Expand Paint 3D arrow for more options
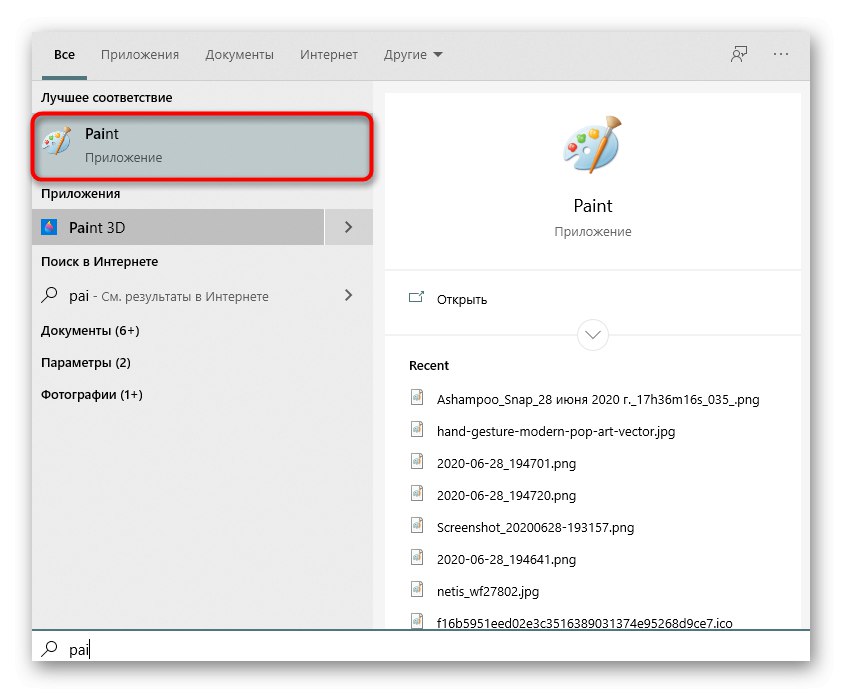Screen dimensions: 842x693 pyautogui.click(x=348, y=227)
